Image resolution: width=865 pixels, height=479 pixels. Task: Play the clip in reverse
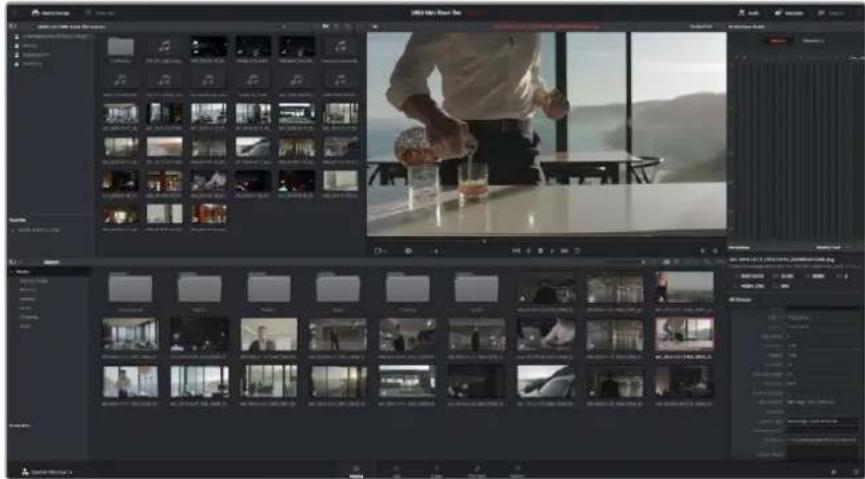click(528, 251)
